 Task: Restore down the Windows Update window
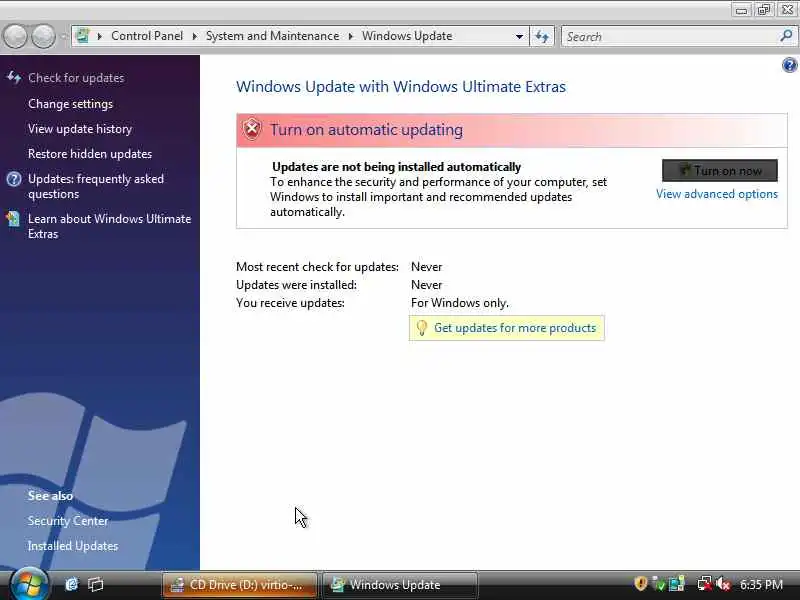pos(764,10)
